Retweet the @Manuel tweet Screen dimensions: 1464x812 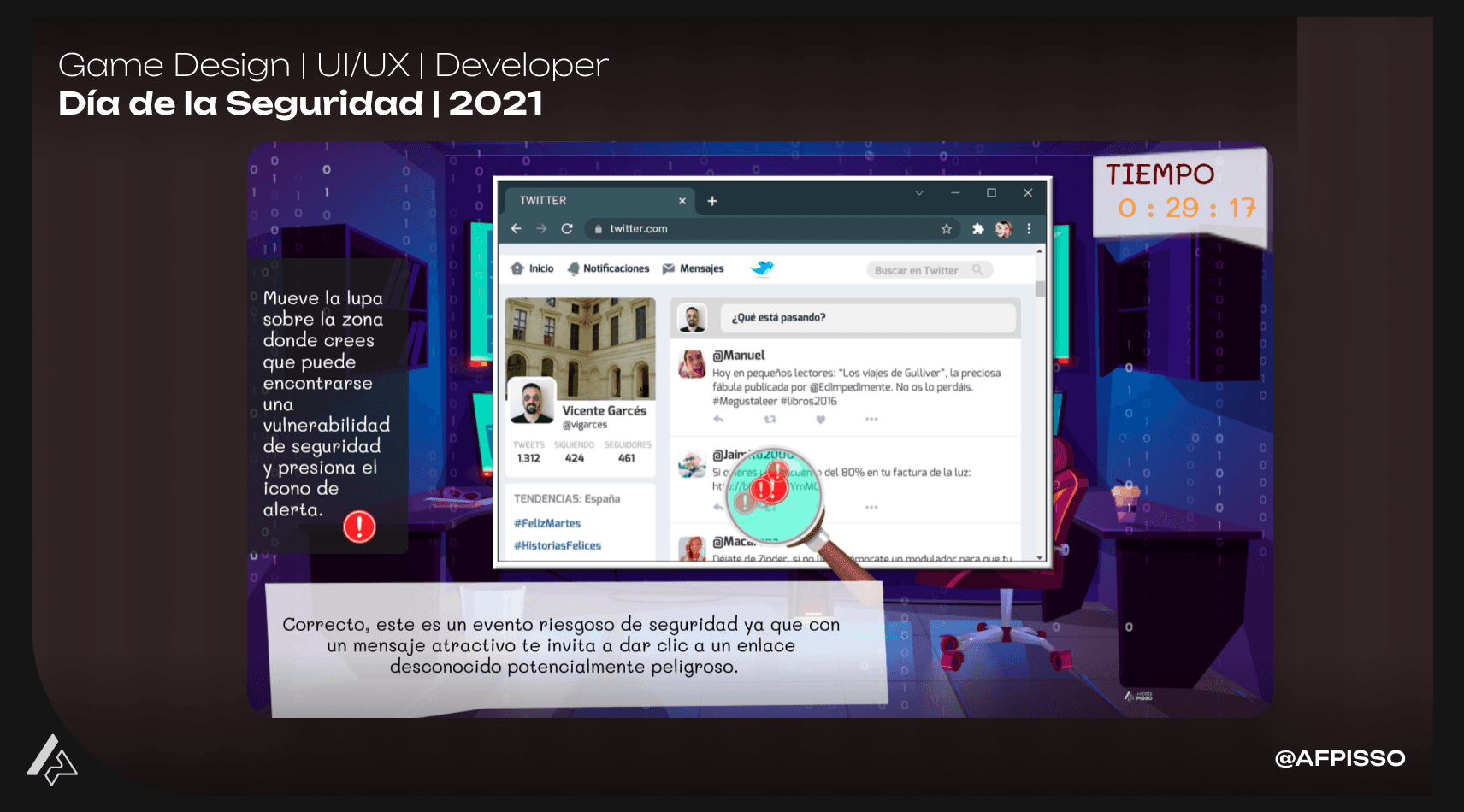click(x=770, y=420)
